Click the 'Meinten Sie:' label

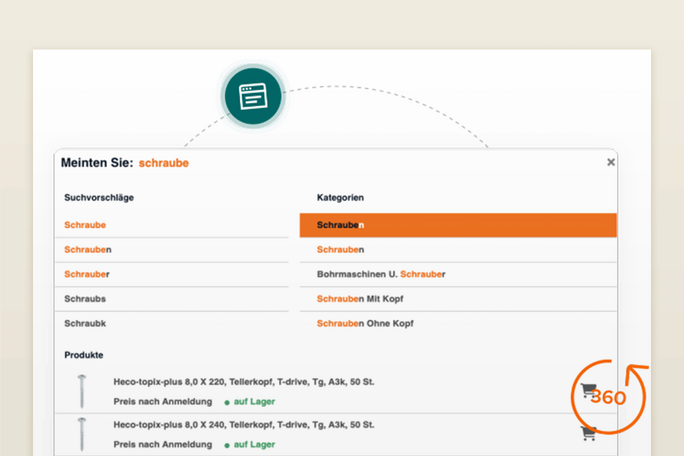coord(97,163)
